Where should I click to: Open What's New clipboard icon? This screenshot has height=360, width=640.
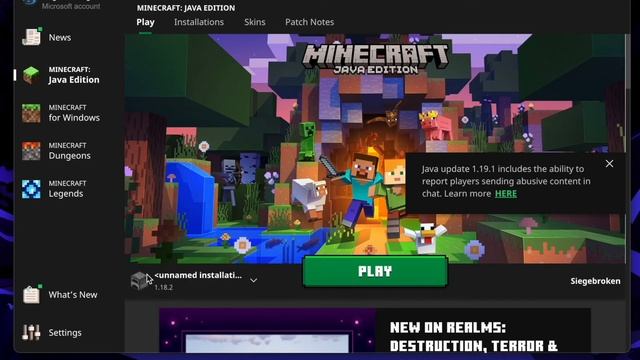click(31, 294)
